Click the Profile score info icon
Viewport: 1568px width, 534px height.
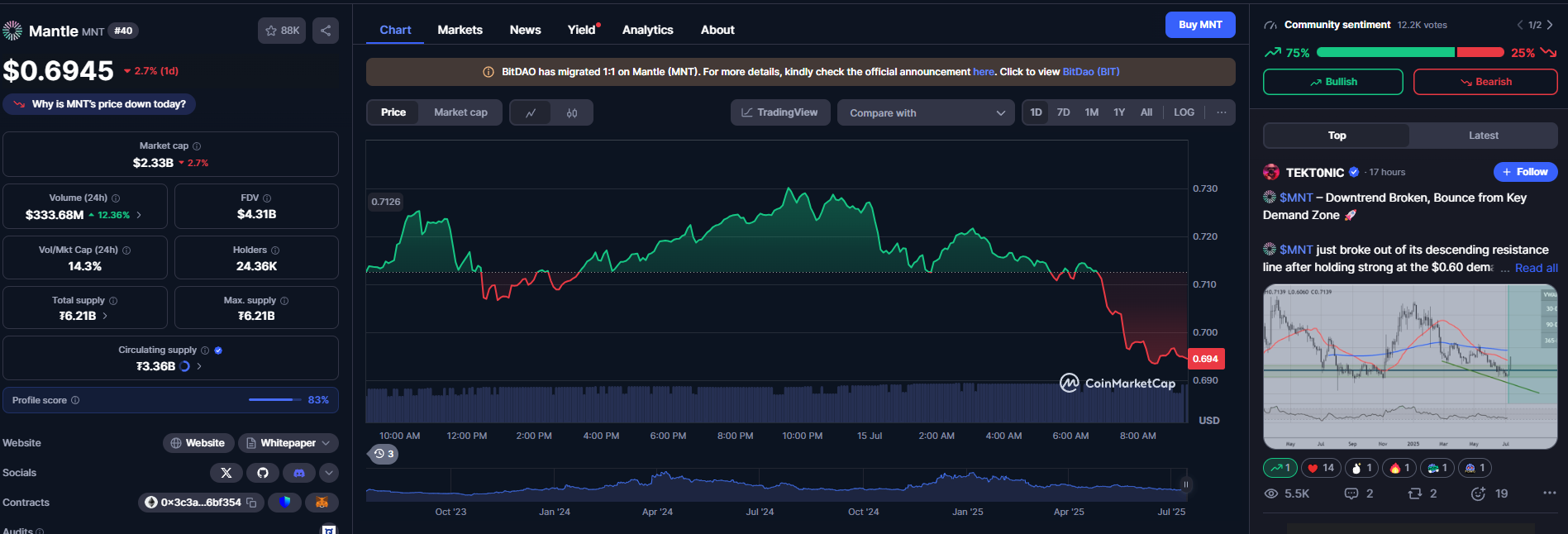point(75,400)
